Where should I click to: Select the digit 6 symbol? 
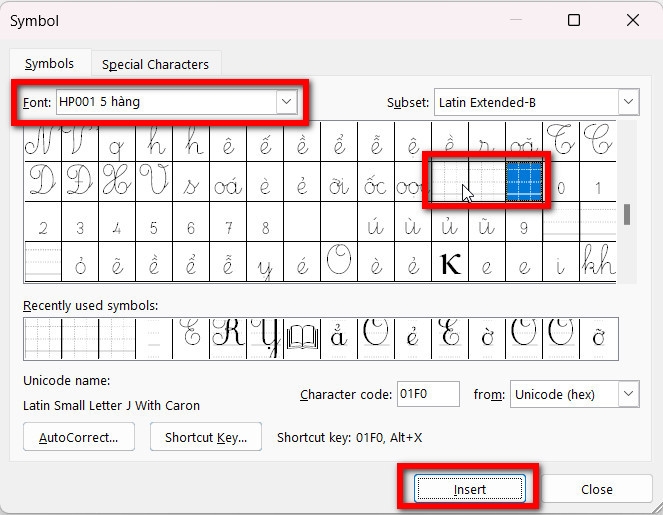[x=191, y=222]
